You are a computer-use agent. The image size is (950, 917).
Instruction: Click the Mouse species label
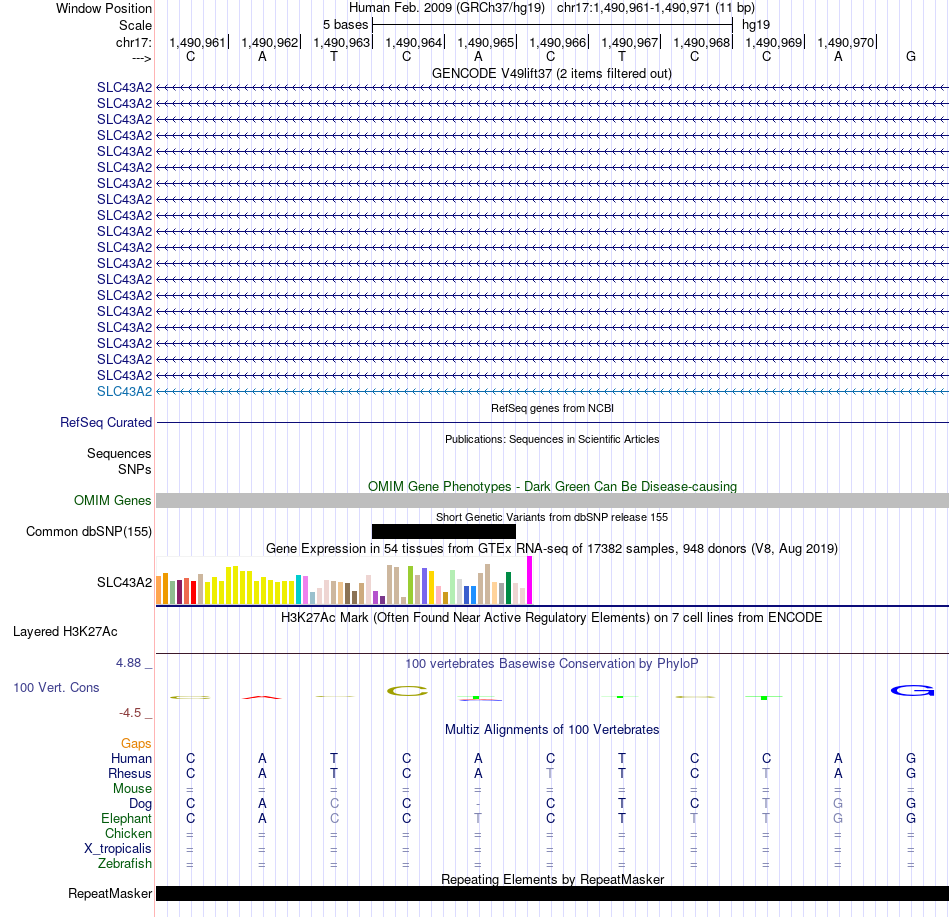coord(132,789)
